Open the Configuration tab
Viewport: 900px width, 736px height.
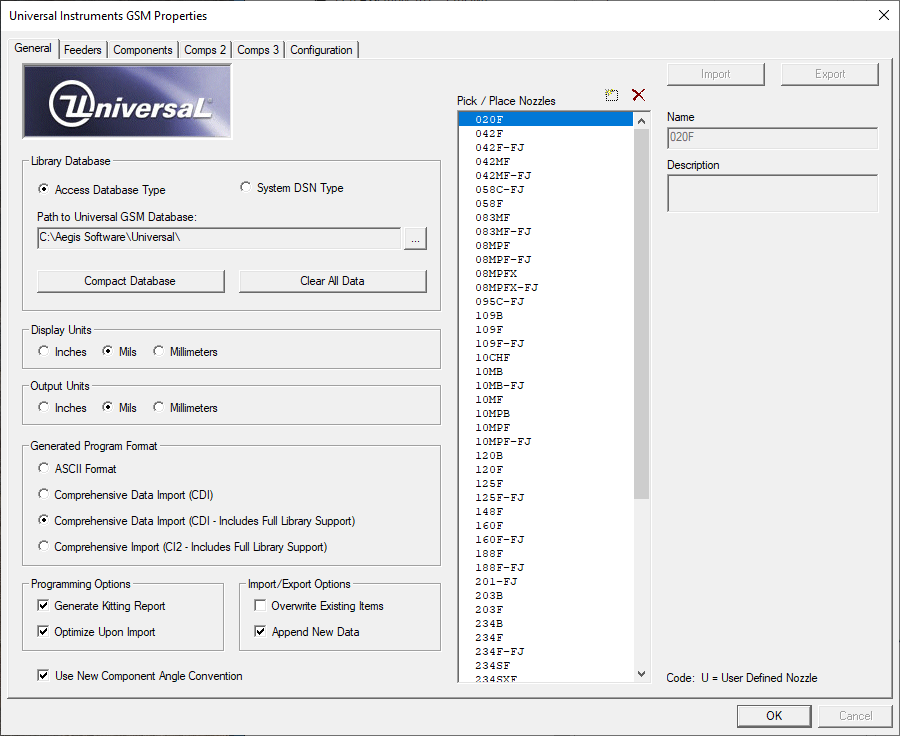click(x=321, y=48)
